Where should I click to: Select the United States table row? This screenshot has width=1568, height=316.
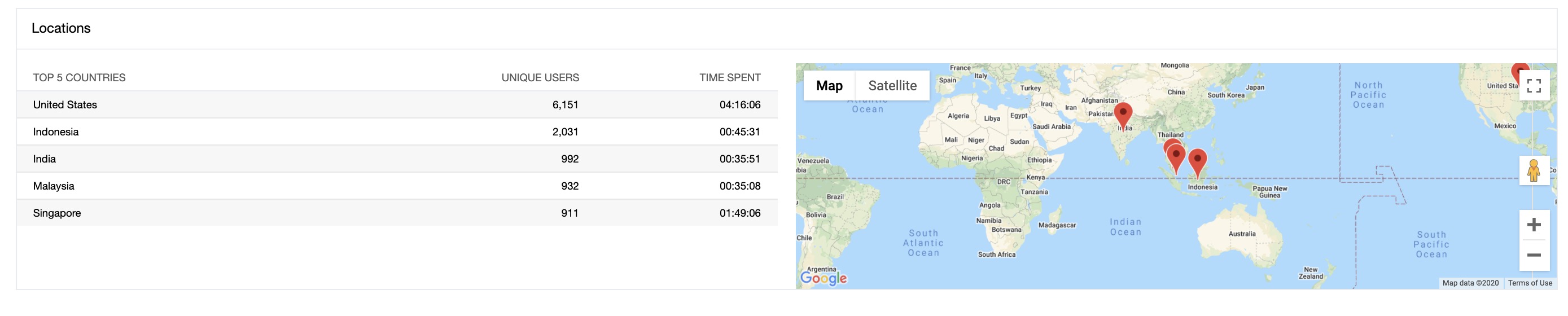(397, 105)
